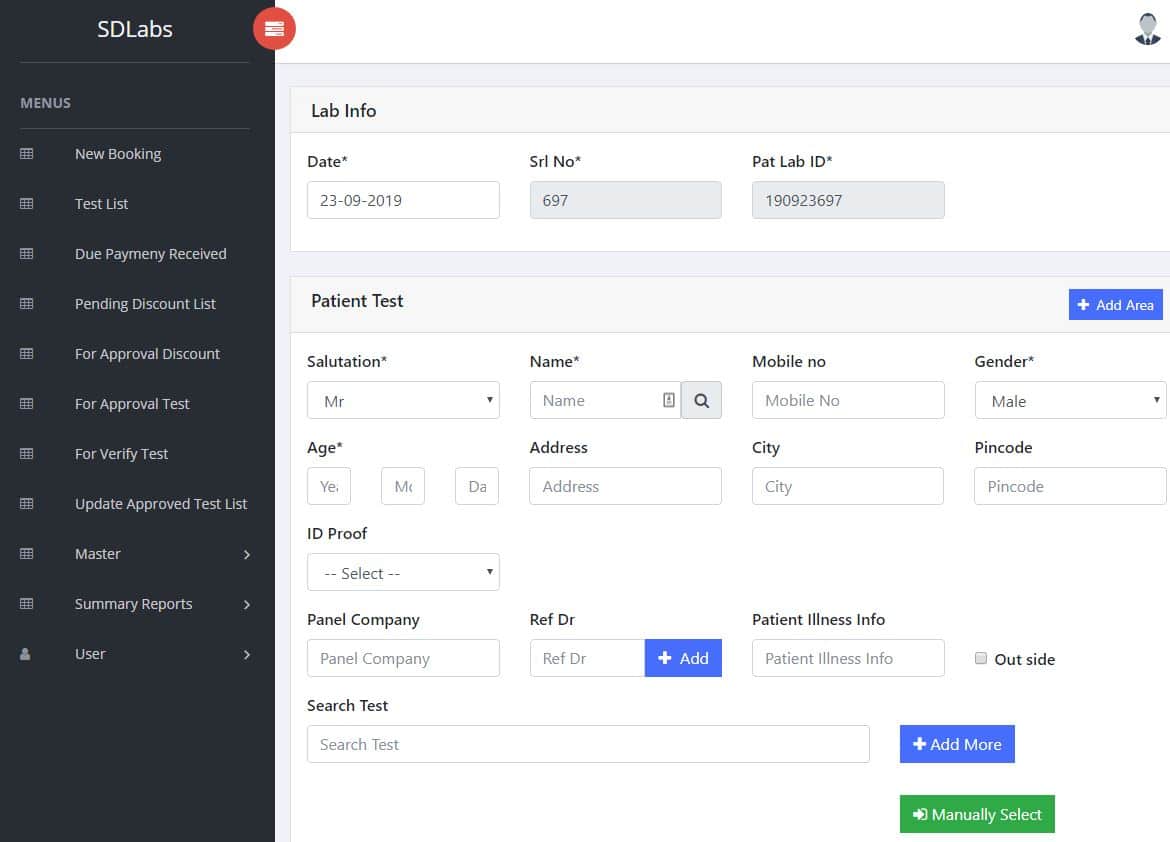Open the Gender dropdown
Viewport: 1170px width, 842px height.
point(1070,401)
